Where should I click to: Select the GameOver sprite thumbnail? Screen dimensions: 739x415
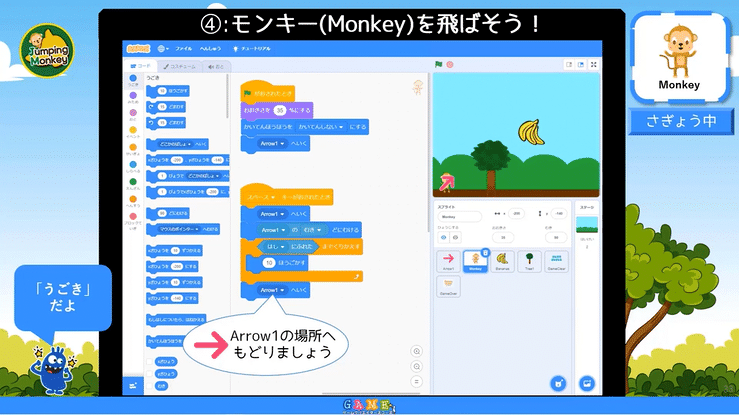click(448, 286)
